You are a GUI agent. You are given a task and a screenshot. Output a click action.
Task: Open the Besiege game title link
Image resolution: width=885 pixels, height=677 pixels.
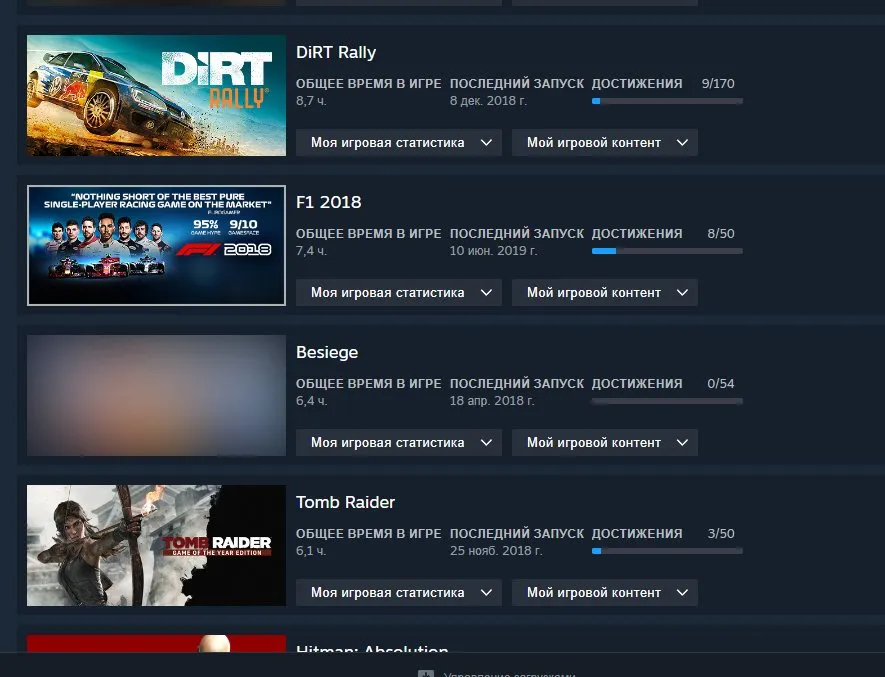pos(327,352)
